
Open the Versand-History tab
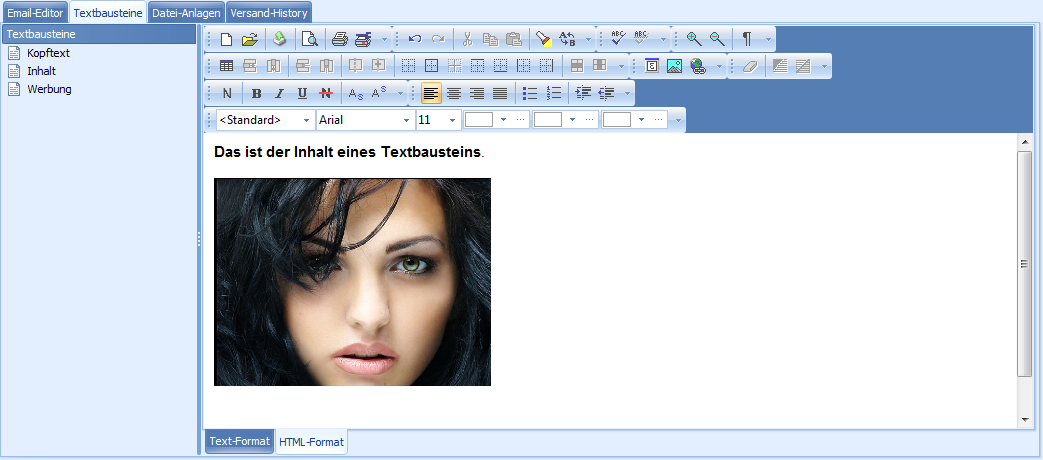coord(269,13)
